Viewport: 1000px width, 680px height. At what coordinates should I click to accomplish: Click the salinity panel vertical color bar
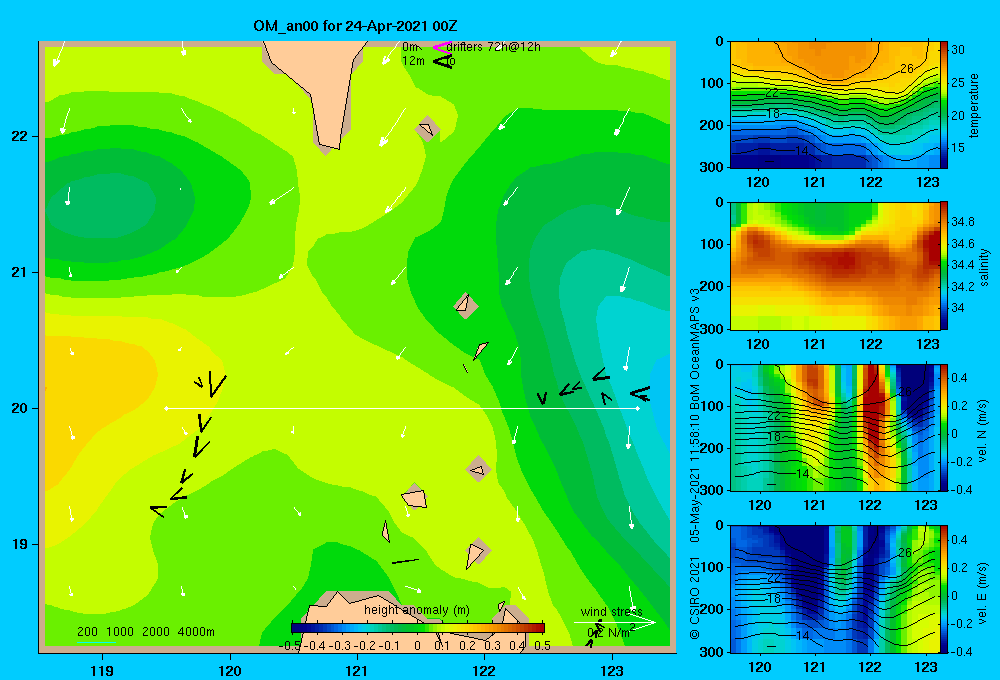pos(944,266)
